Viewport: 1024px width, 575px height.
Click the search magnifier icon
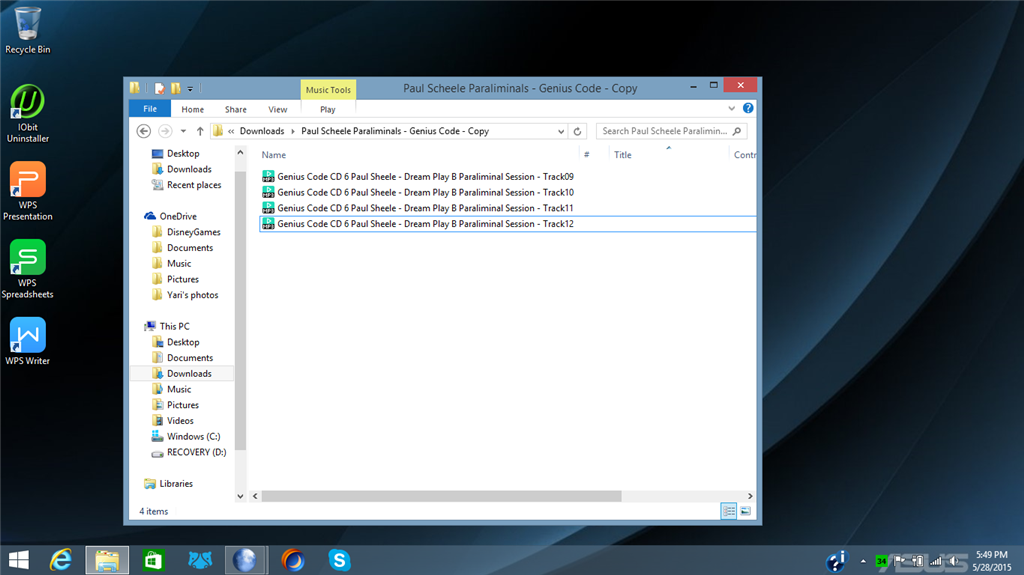737,131
